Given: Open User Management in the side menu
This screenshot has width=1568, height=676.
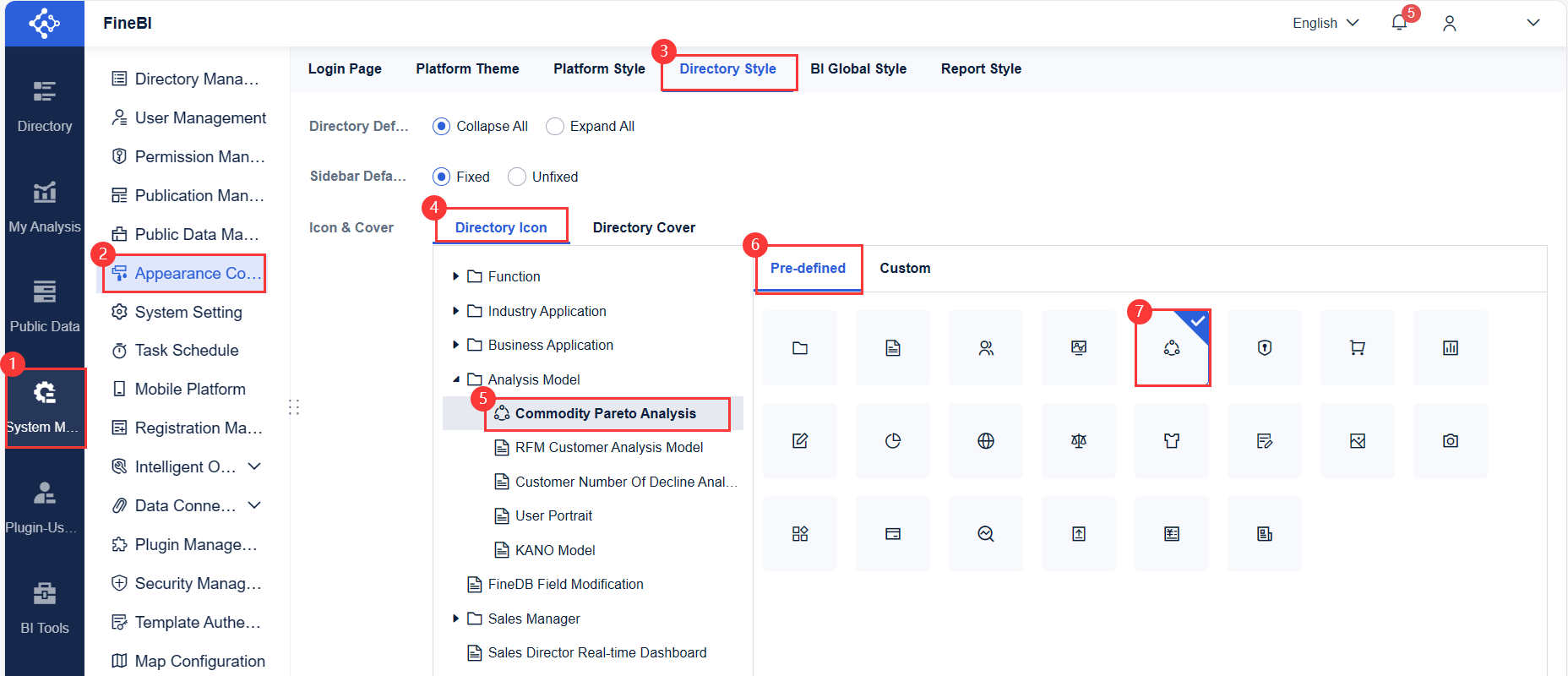Looking at the screenshot, I should click(x=200, y=117).
